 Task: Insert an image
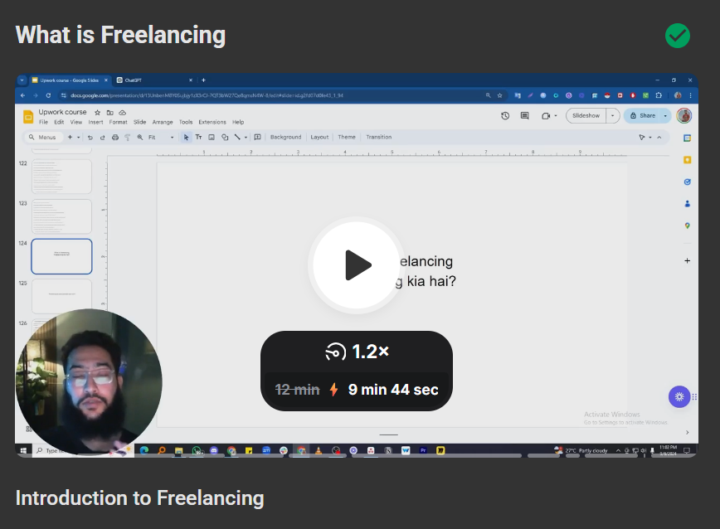(x=212, y=137)
